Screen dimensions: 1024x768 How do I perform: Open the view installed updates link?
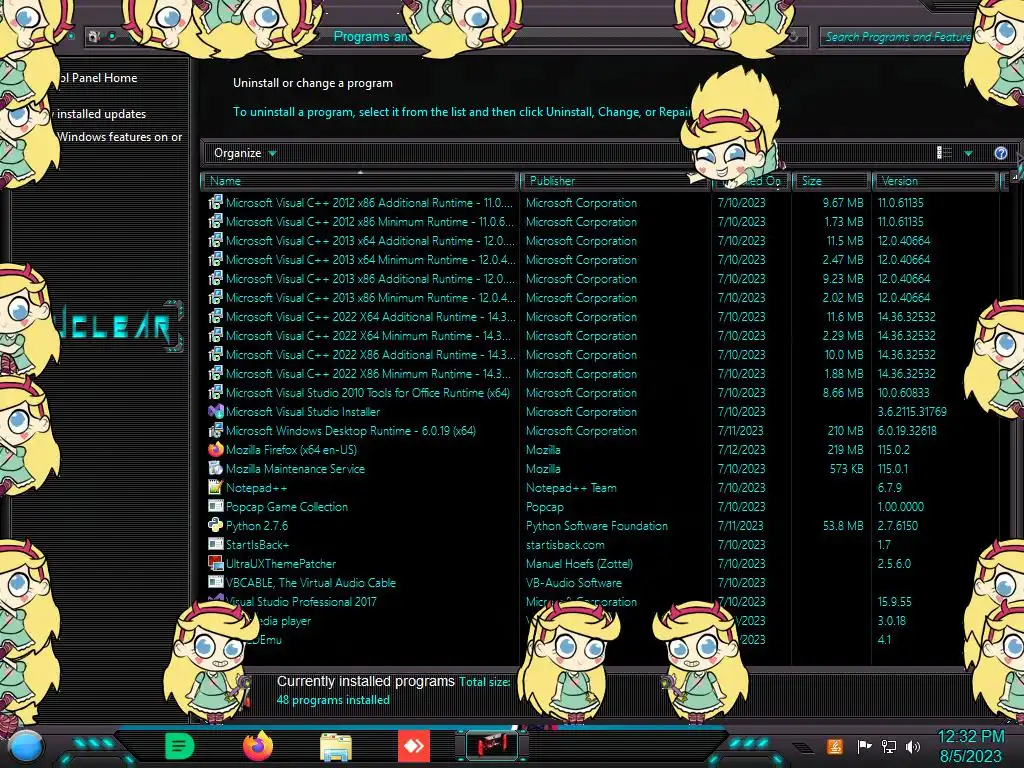tap(100, 114)
